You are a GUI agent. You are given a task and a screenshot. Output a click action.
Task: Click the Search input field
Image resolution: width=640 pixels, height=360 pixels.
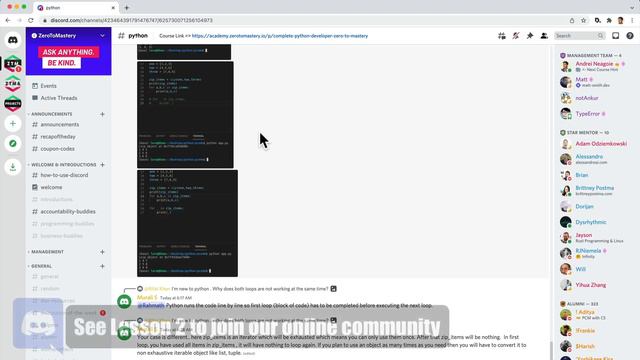580,36
